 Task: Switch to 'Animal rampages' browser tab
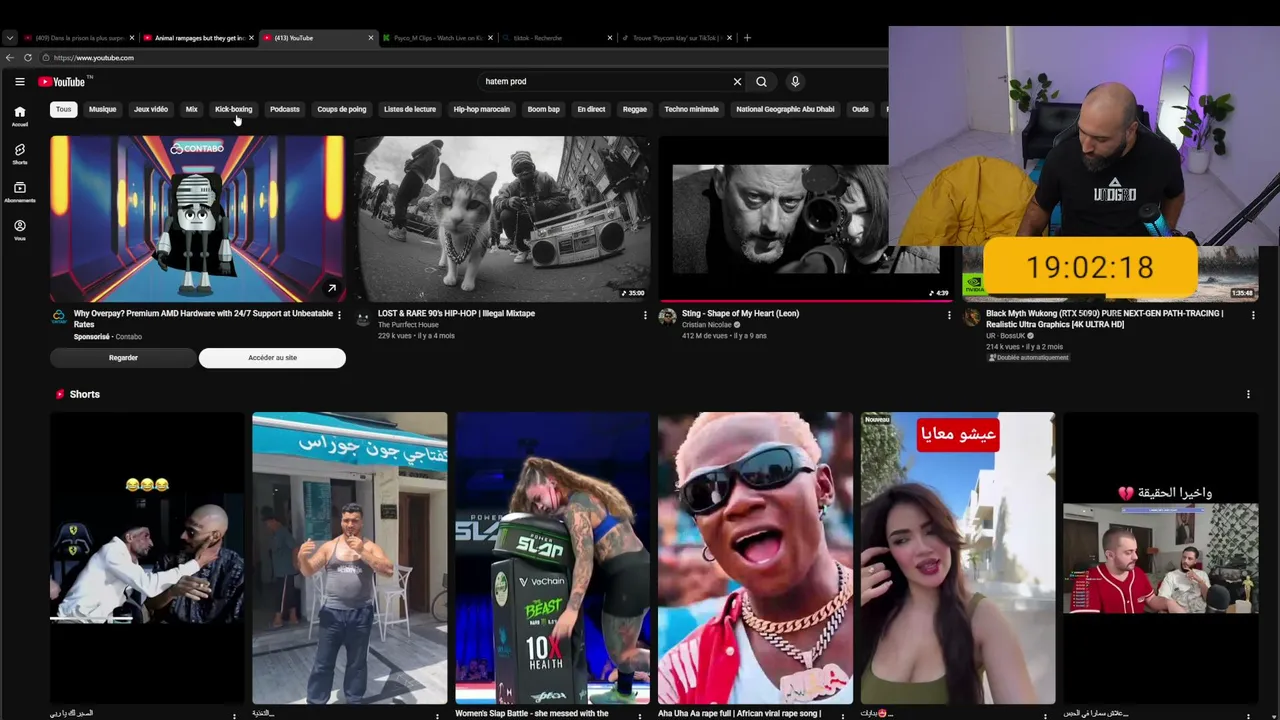(199, 38)
